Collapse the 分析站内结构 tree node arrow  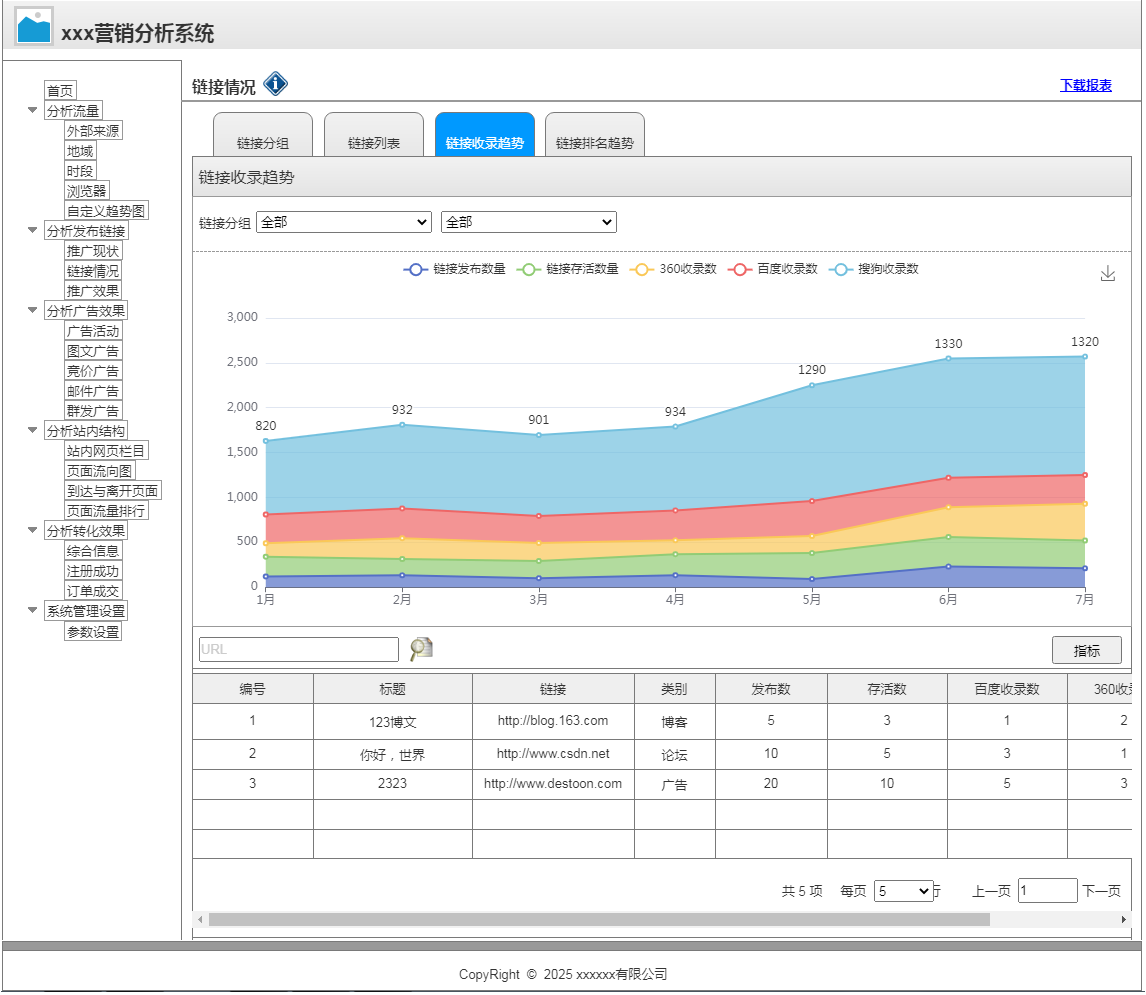32,430
